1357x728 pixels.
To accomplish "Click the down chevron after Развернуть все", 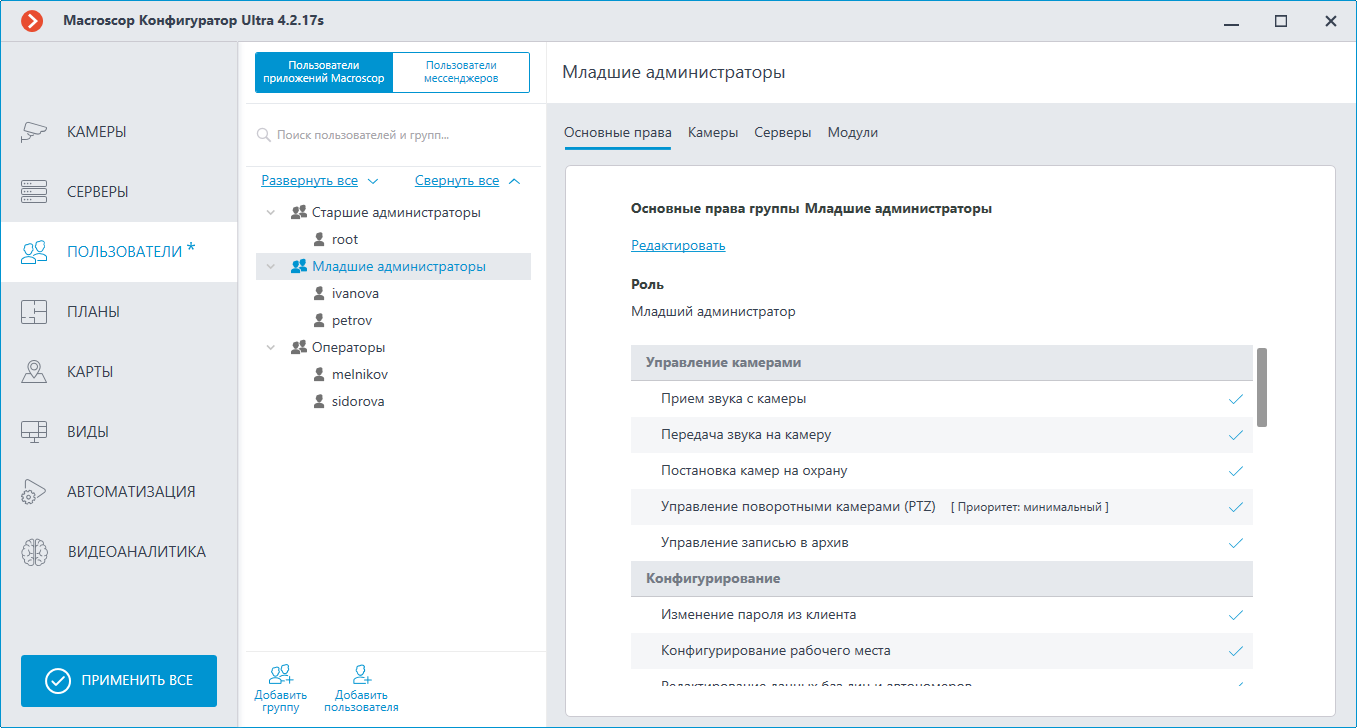I will point(373,181).
